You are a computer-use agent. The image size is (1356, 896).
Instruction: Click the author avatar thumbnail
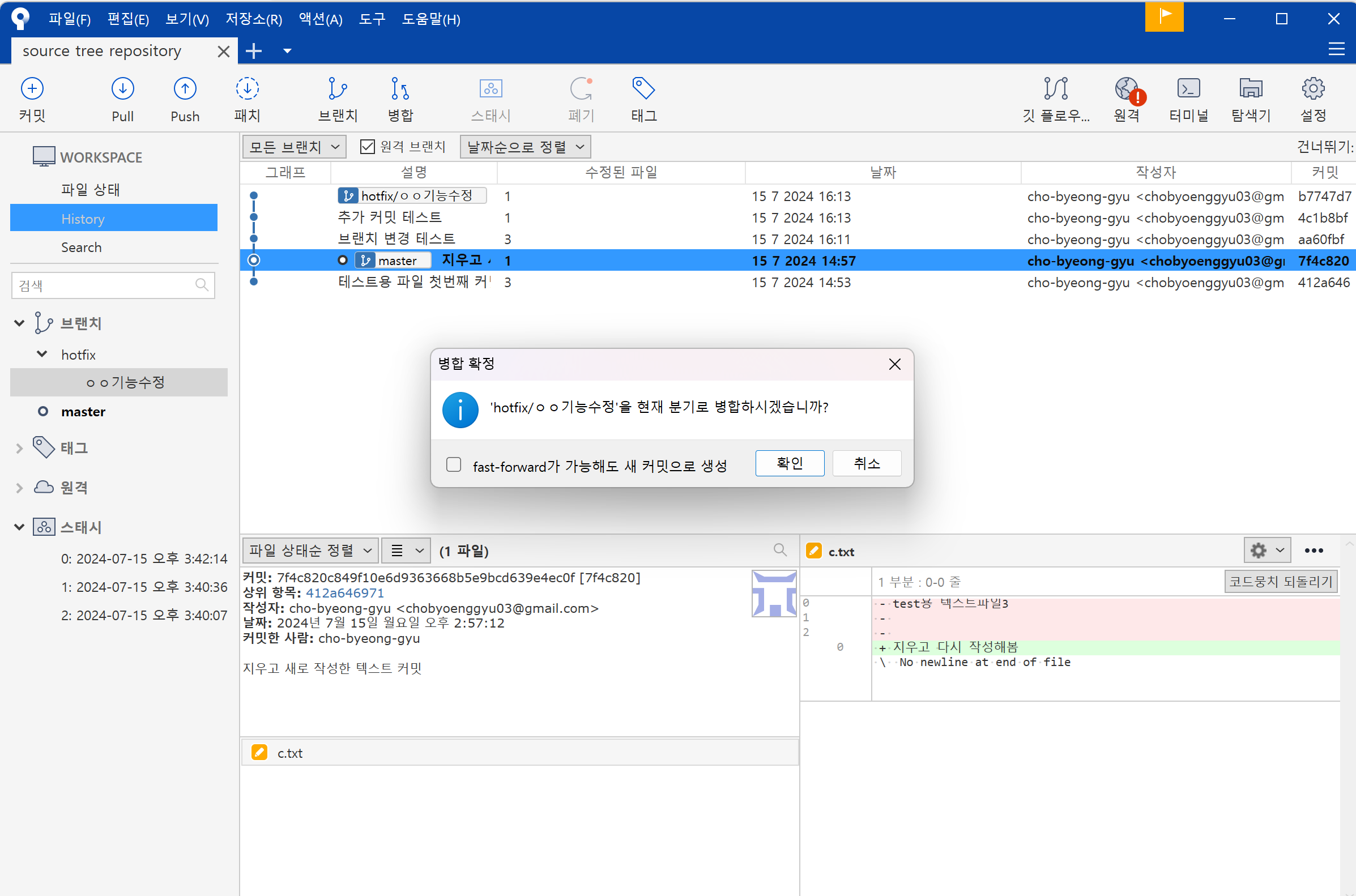tap(774, 593)
